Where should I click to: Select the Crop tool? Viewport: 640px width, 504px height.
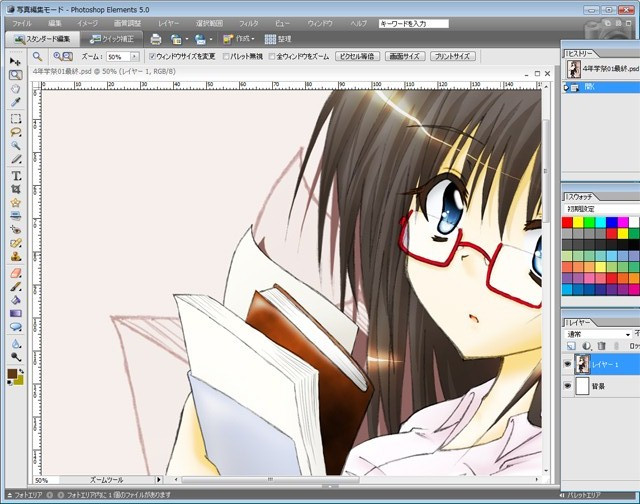coord(16,189)
